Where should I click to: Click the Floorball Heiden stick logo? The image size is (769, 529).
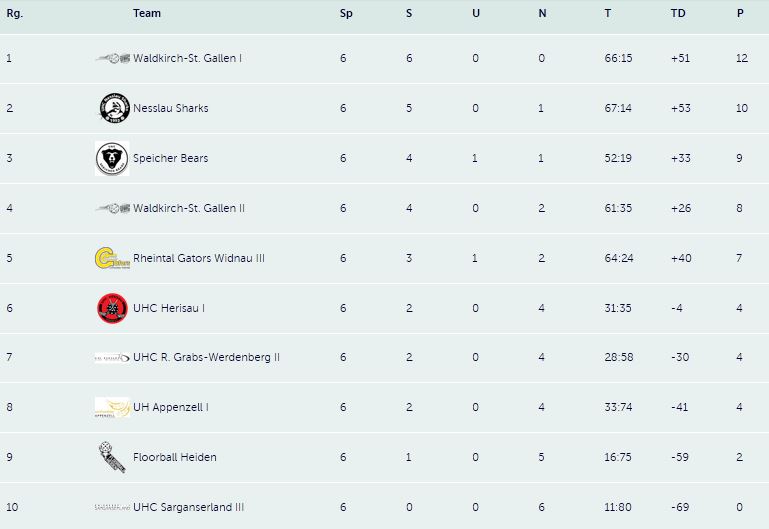tap(112, 457)
